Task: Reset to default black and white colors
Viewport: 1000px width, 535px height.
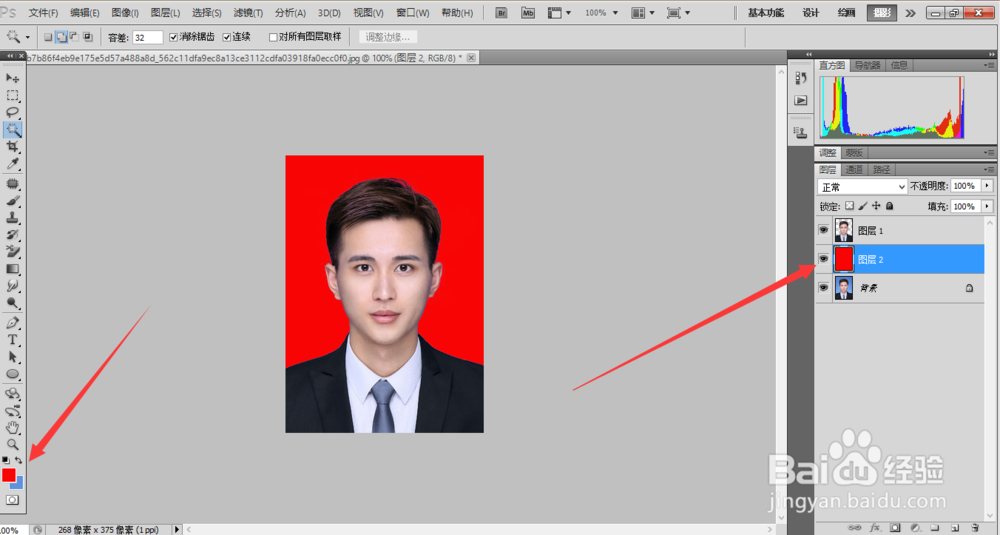Action: point(6,460)
